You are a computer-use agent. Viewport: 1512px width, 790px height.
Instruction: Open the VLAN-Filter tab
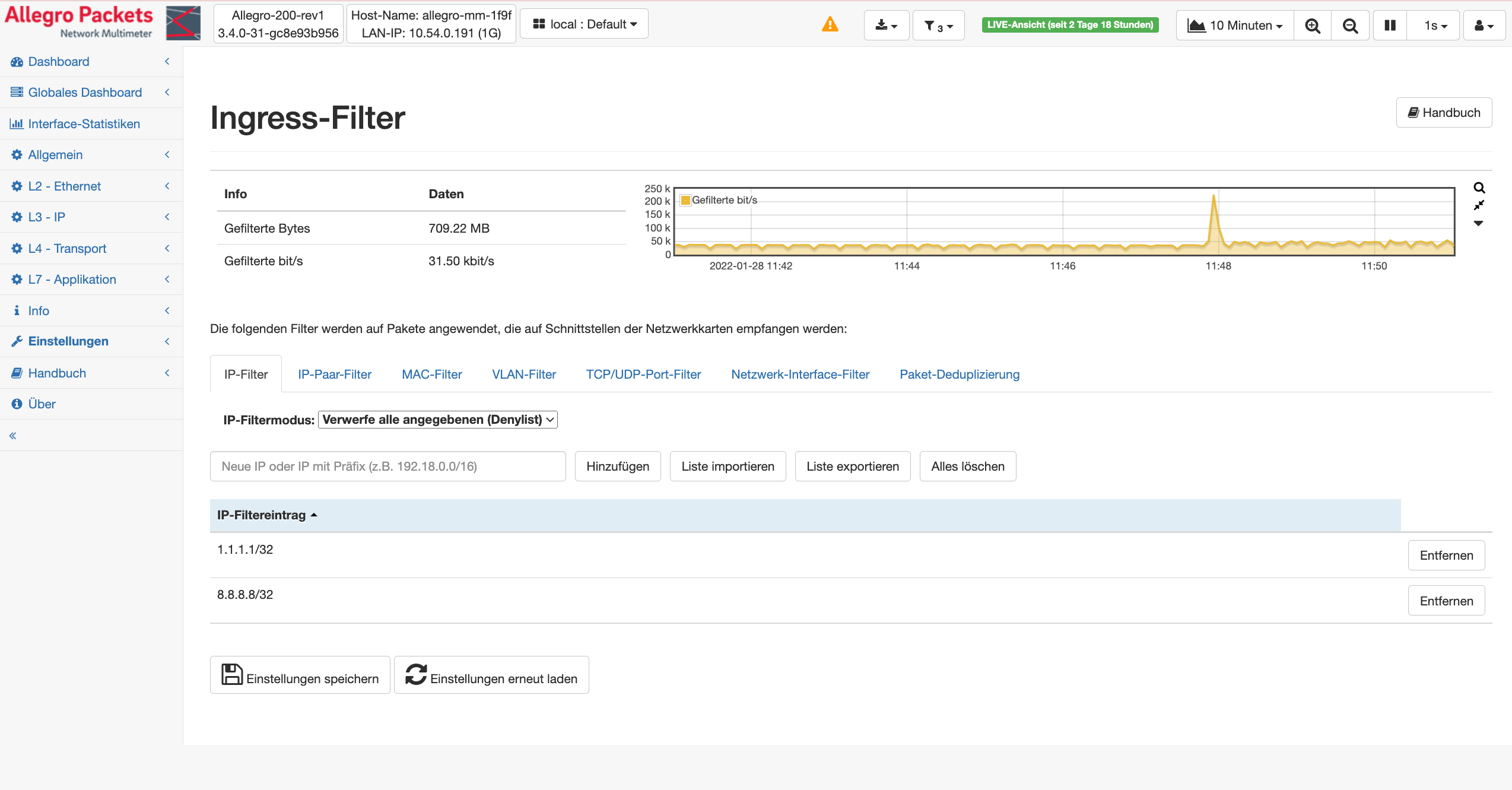[x=523, y=374]
